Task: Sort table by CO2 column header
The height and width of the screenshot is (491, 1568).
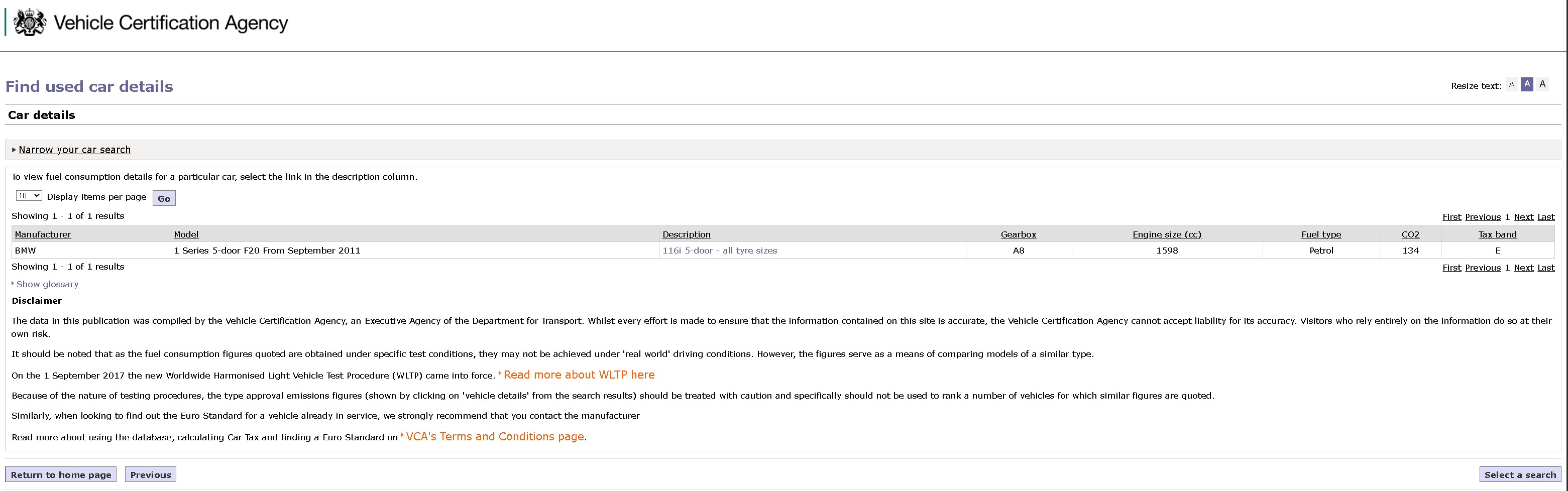Action: pyautogui.click(x=1410, y=234)
